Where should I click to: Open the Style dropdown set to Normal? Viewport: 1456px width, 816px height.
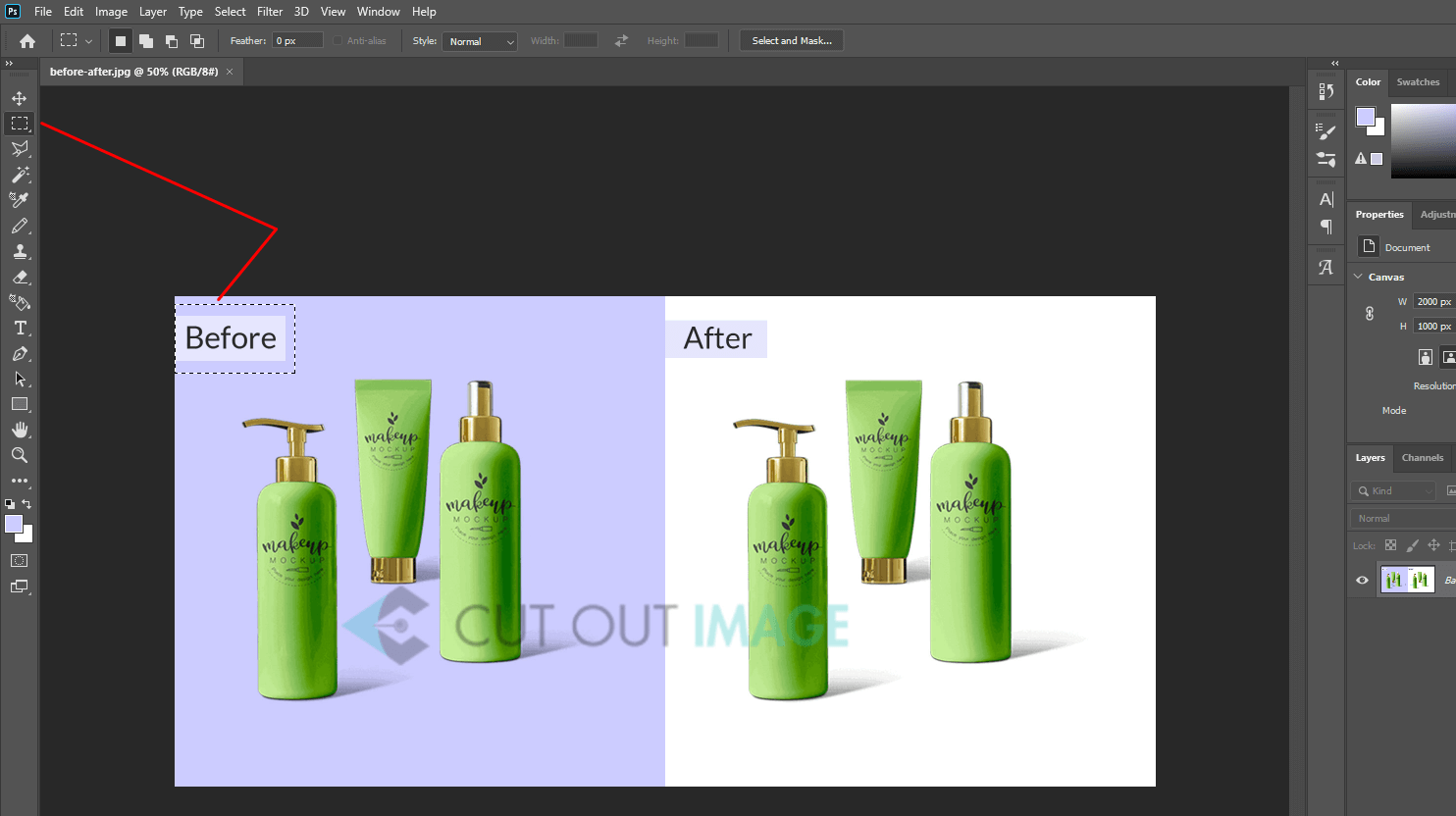[x=480, y=41]
